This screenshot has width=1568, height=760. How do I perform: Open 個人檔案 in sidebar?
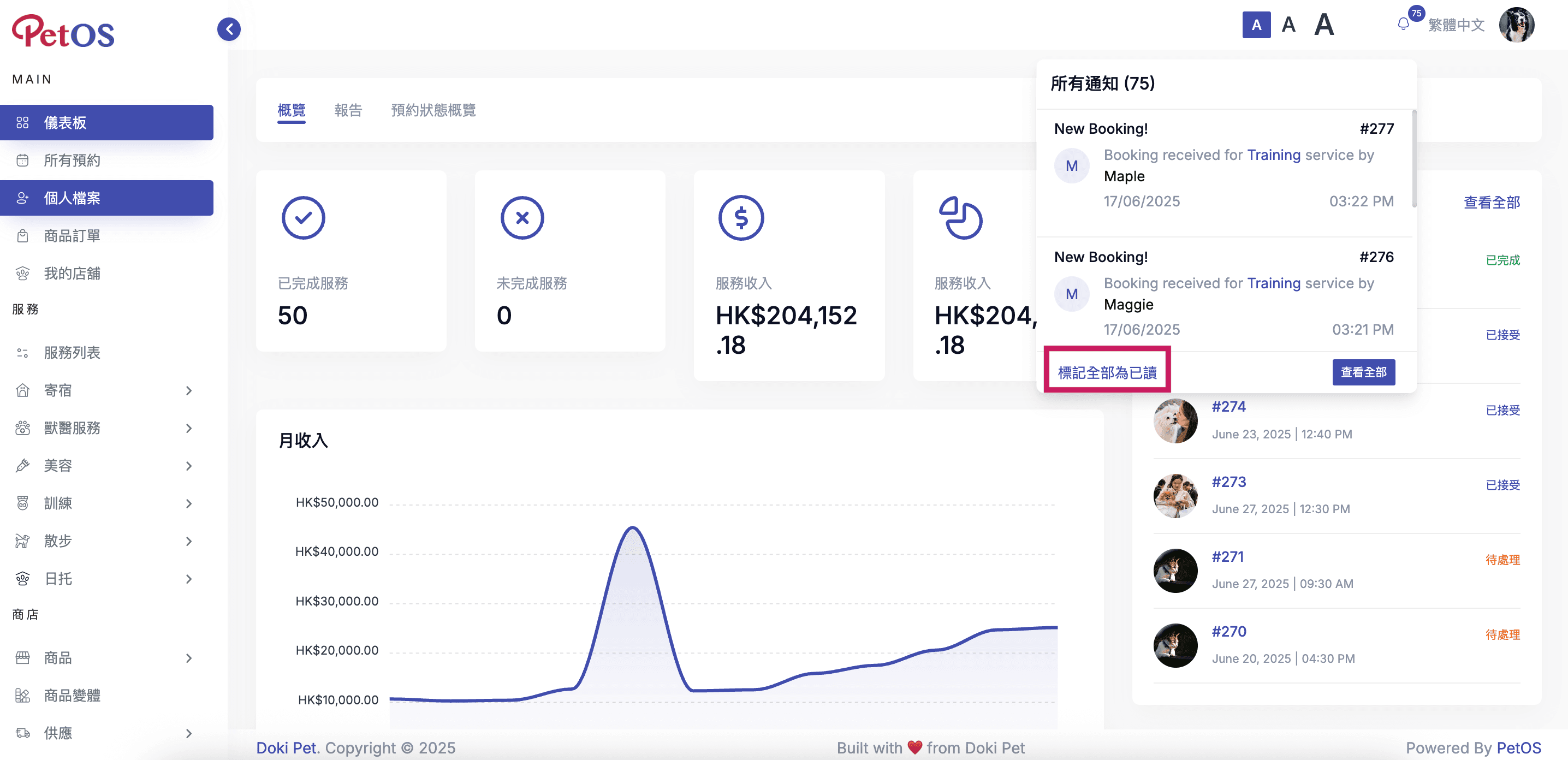tap(106, 198)
